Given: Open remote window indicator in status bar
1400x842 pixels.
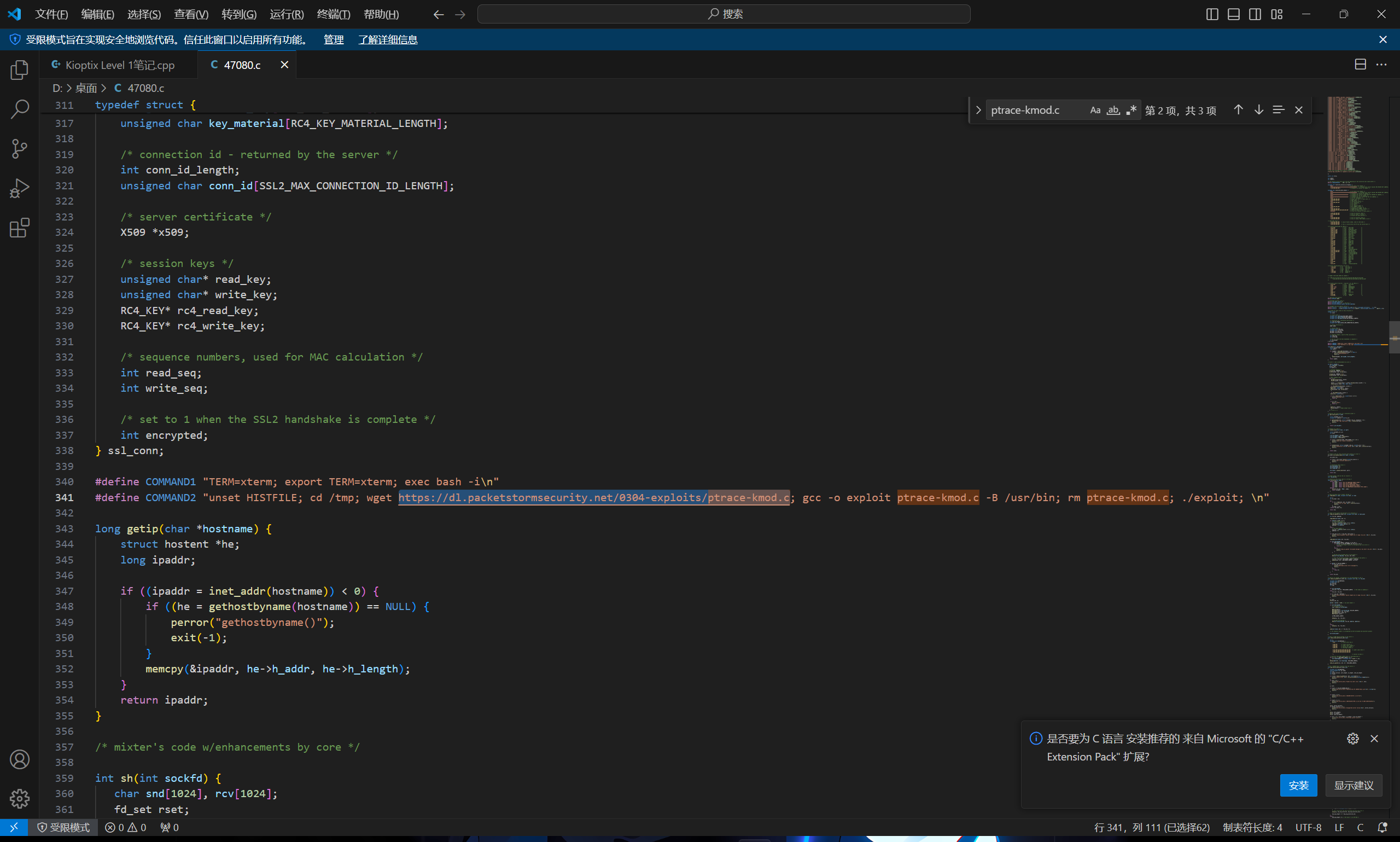Looking at the screenshot, I should pos(14,827).
